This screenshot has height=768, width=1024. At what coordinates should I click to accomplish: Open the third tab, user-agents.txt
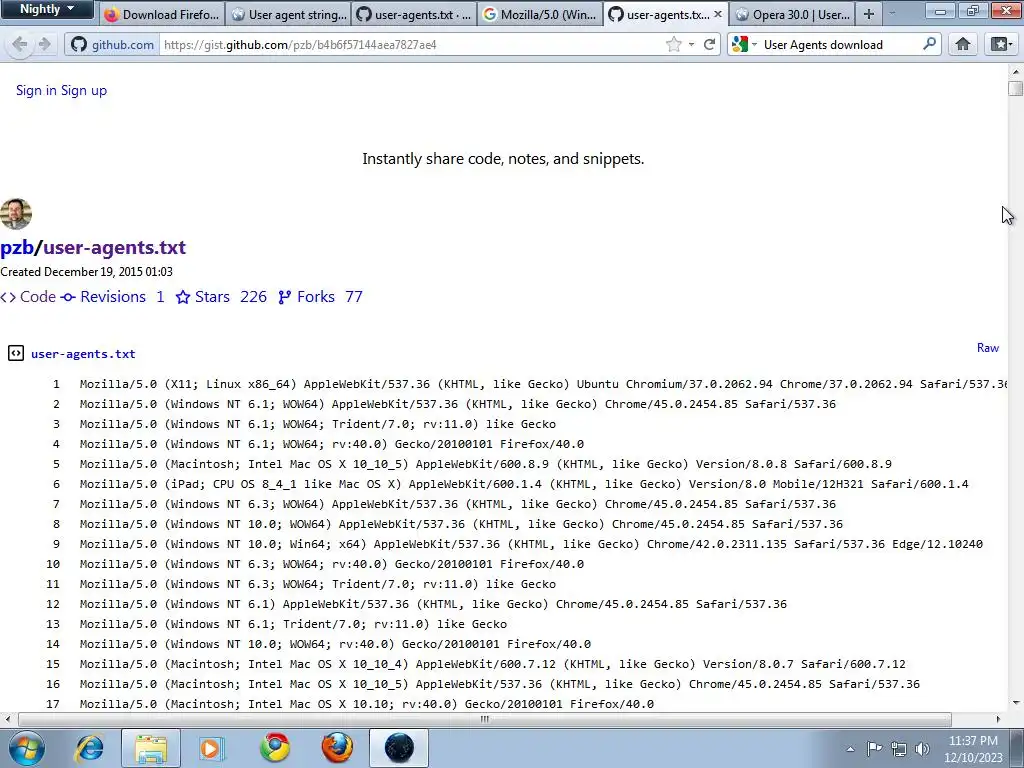click(x=414, y=14)
